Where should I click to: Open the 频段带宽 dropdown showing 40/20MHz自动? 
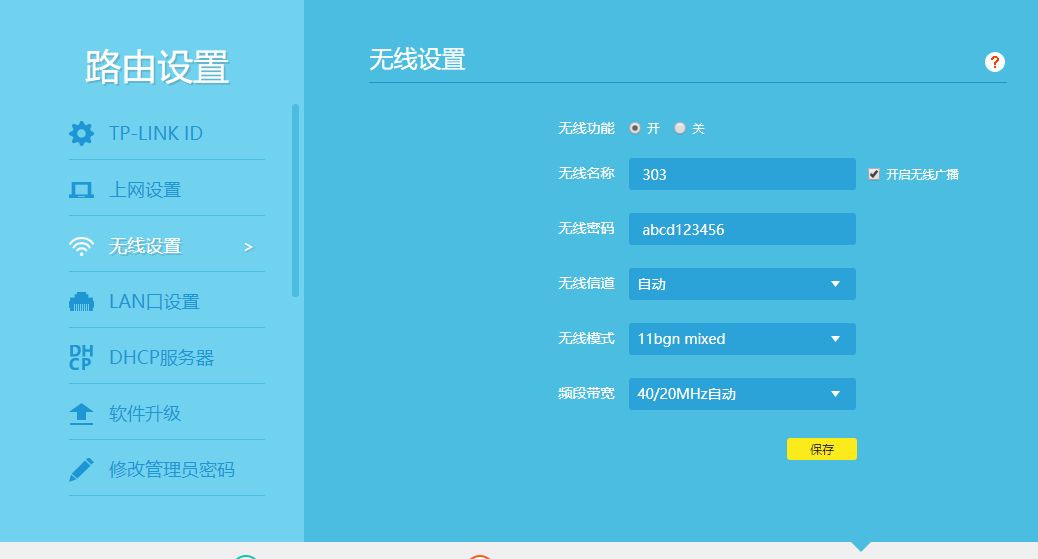(x=742, y=394)
